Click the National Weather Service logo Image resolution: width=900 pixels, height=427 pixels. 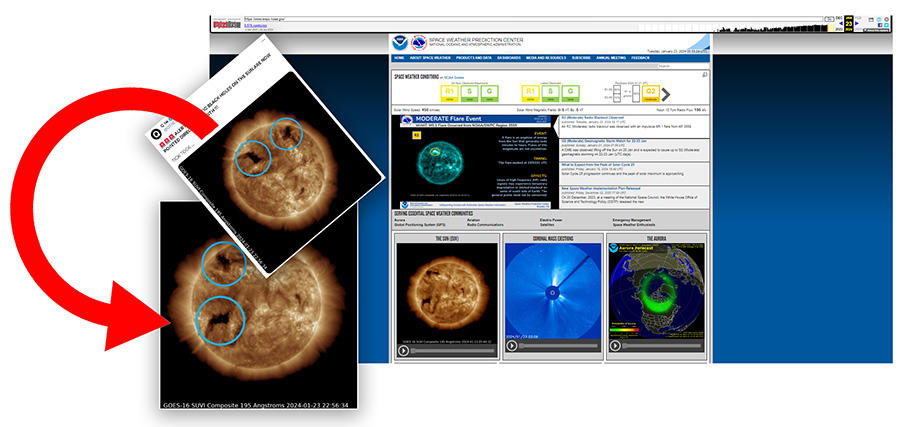click(419, 42)
